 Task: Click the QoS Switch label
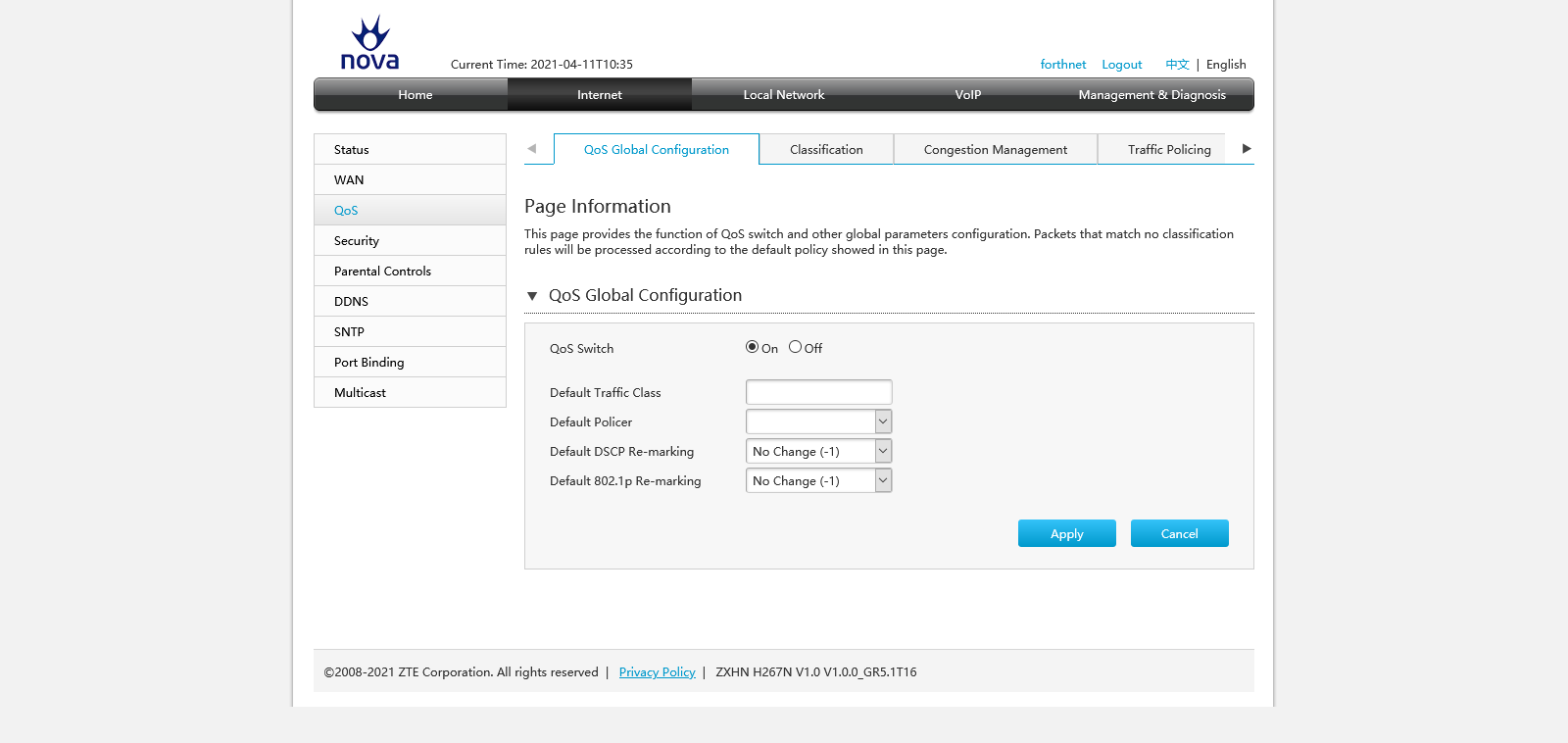tap(581, 349)
